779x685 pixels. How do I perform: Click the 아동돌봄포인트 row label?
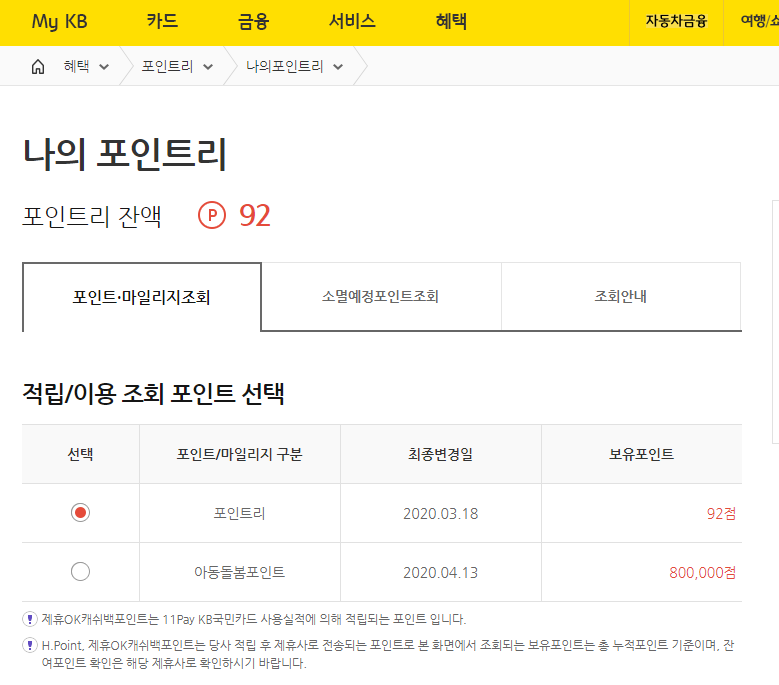point(239,572)
